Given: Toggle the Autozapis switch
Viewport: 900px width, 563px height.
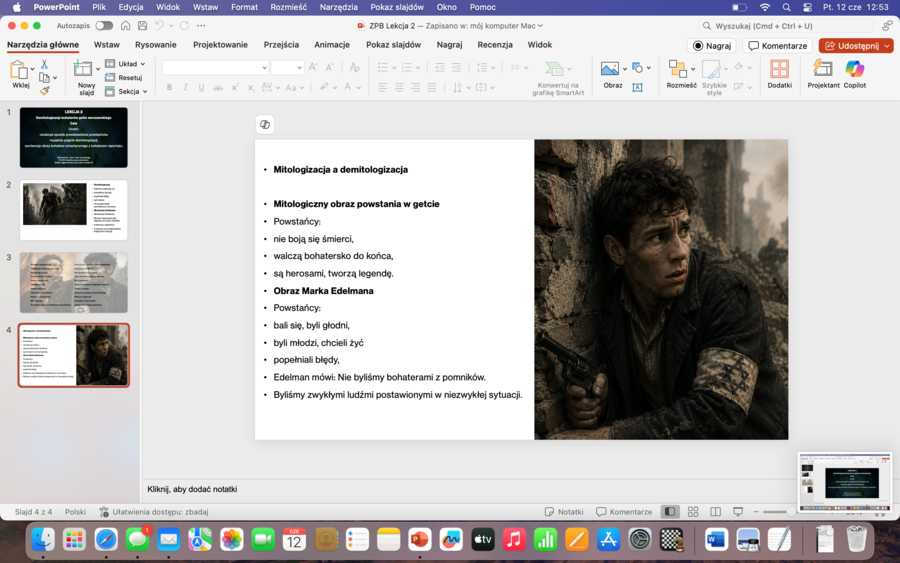Looking at the screenshot, I should coord(104,26).
